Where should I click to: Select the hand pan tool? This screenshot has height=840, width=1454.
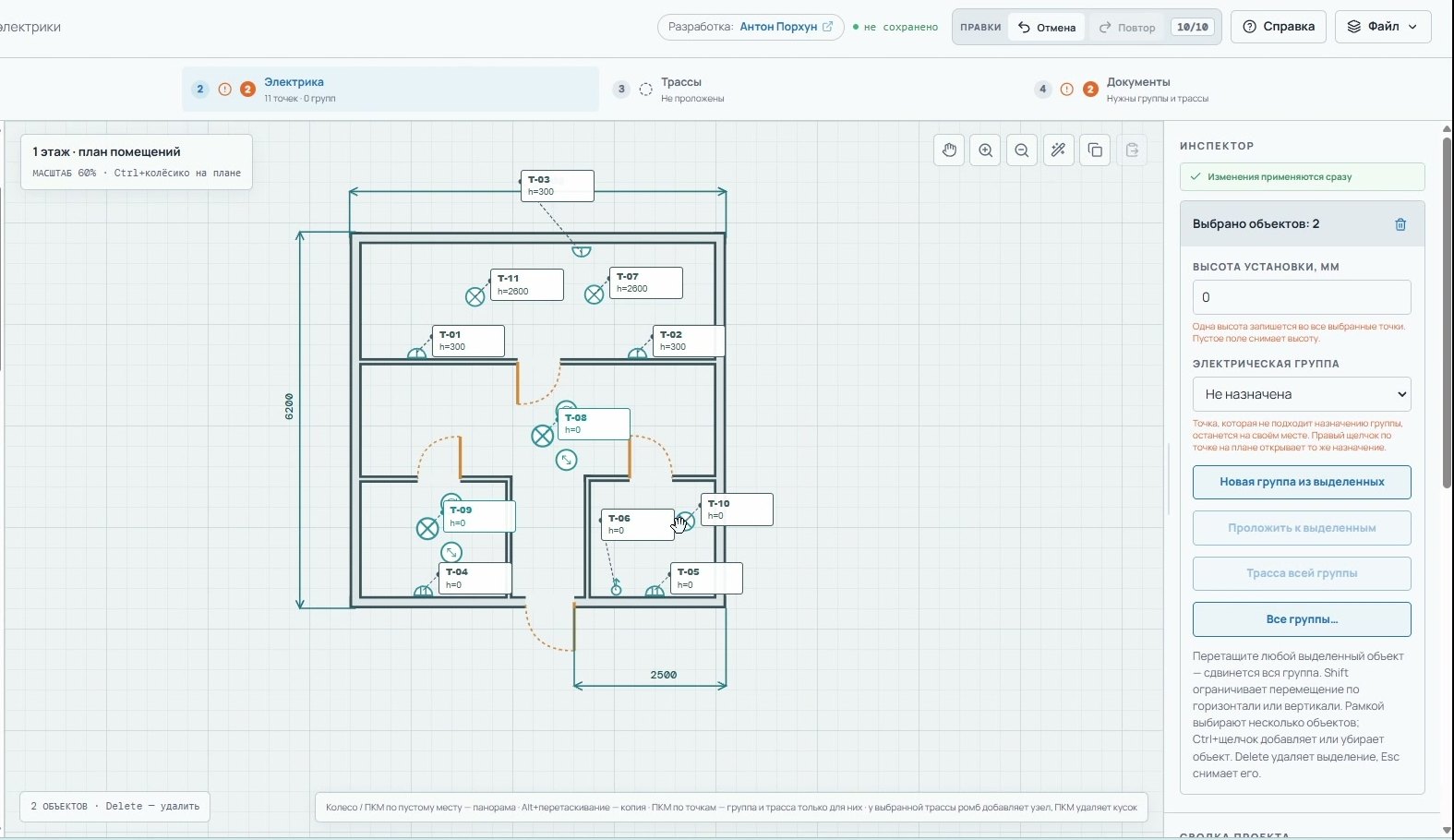pyautogui.click(x=949, y=150)
